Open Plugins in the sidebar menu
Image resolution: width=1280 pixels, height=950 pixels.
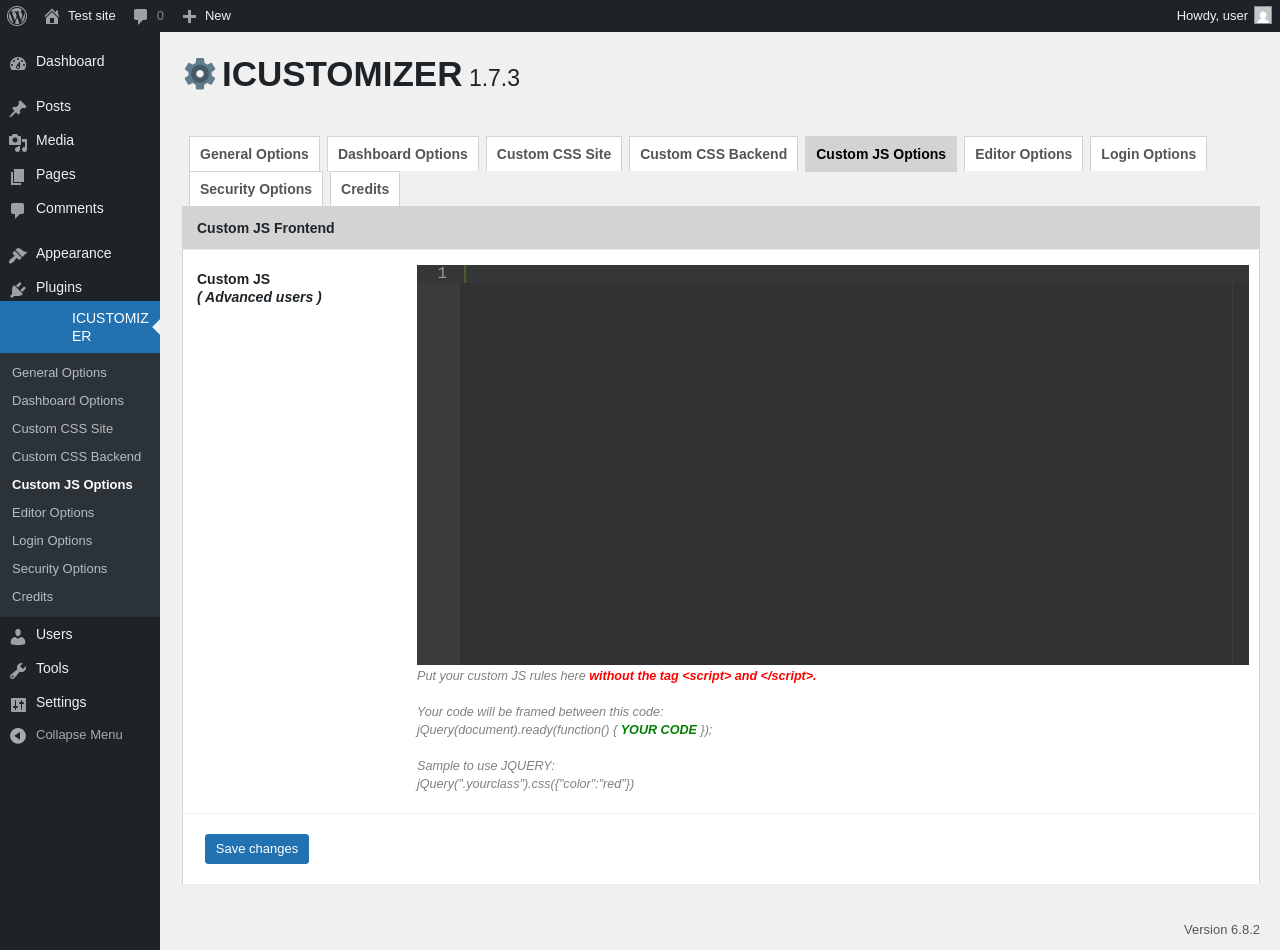[80, 287]
